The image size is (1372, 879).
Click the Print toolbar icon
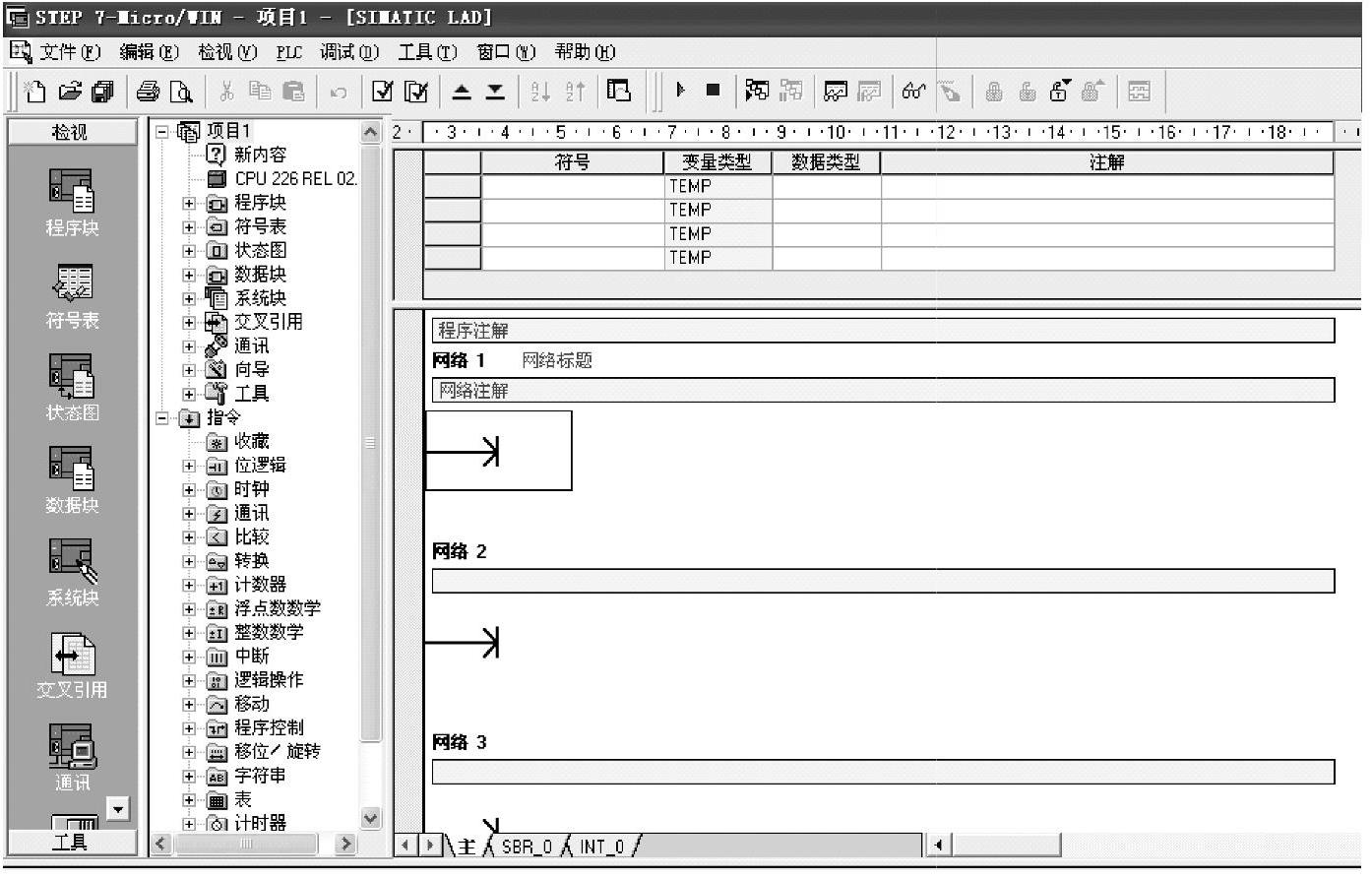(x=149, y=92)
